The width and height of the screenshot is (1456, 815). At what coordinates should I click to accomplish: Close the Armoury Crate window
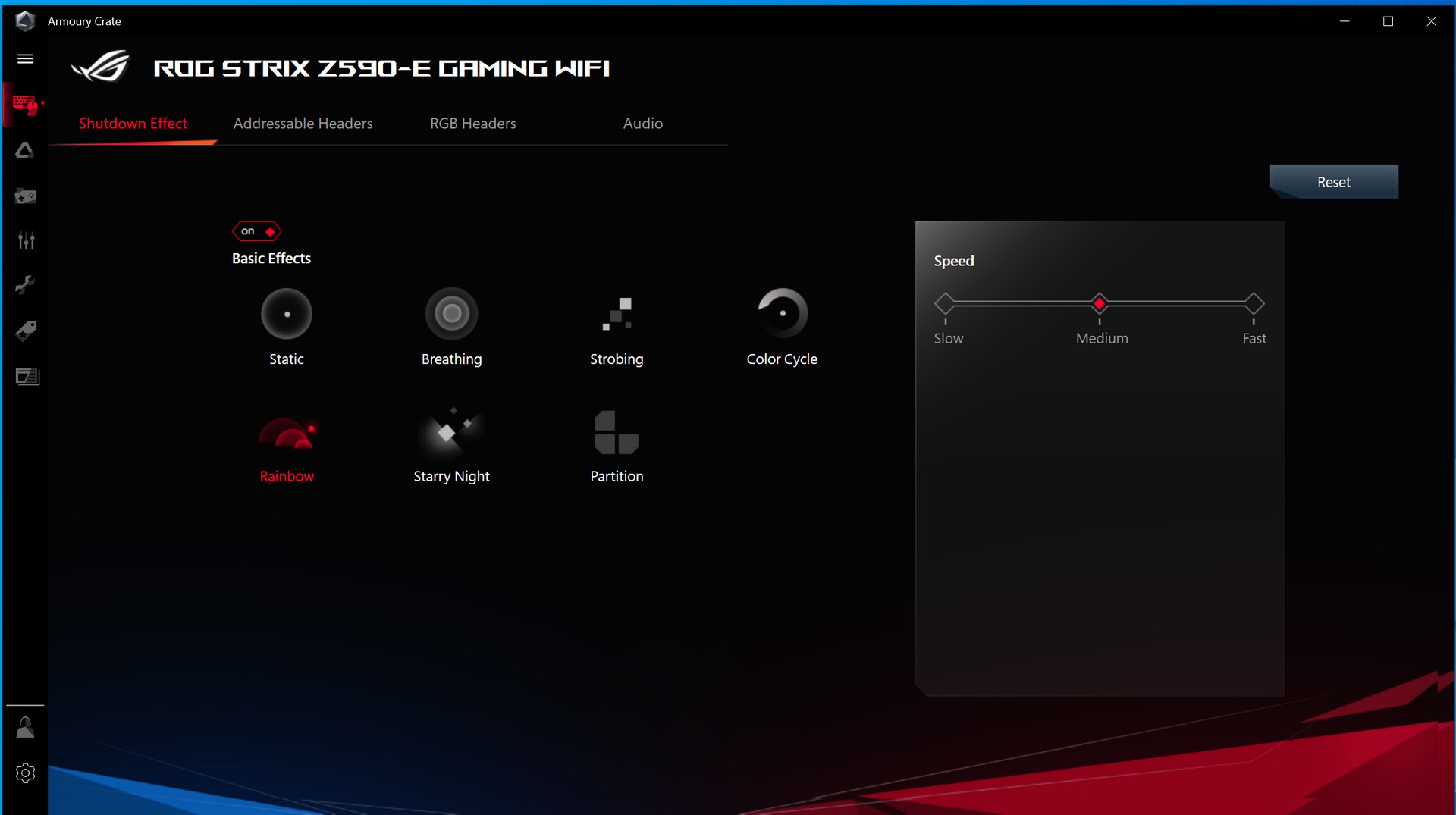[1432, 21]
